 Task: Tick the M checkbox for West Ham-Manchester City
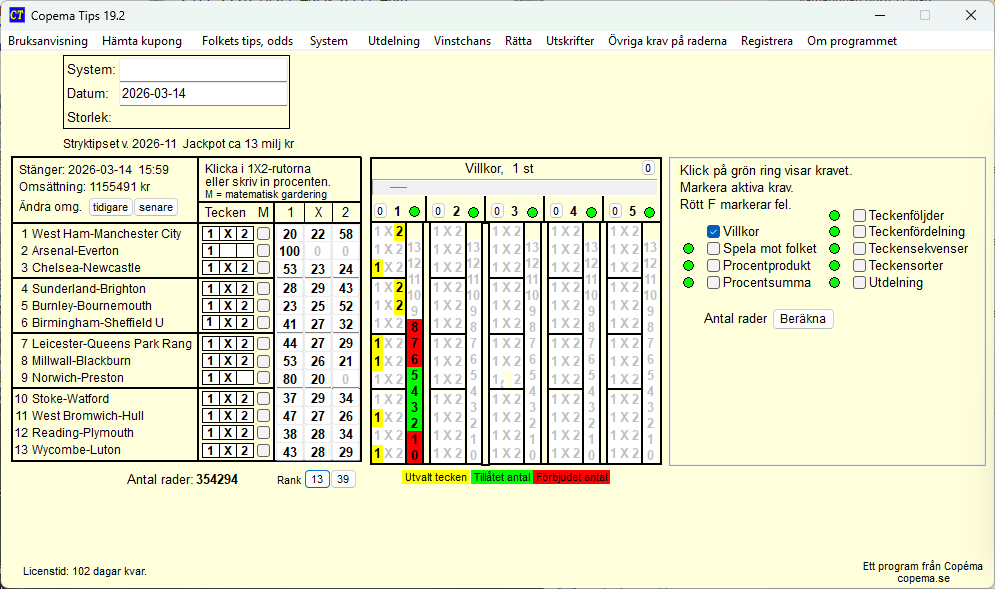(263, 234)
